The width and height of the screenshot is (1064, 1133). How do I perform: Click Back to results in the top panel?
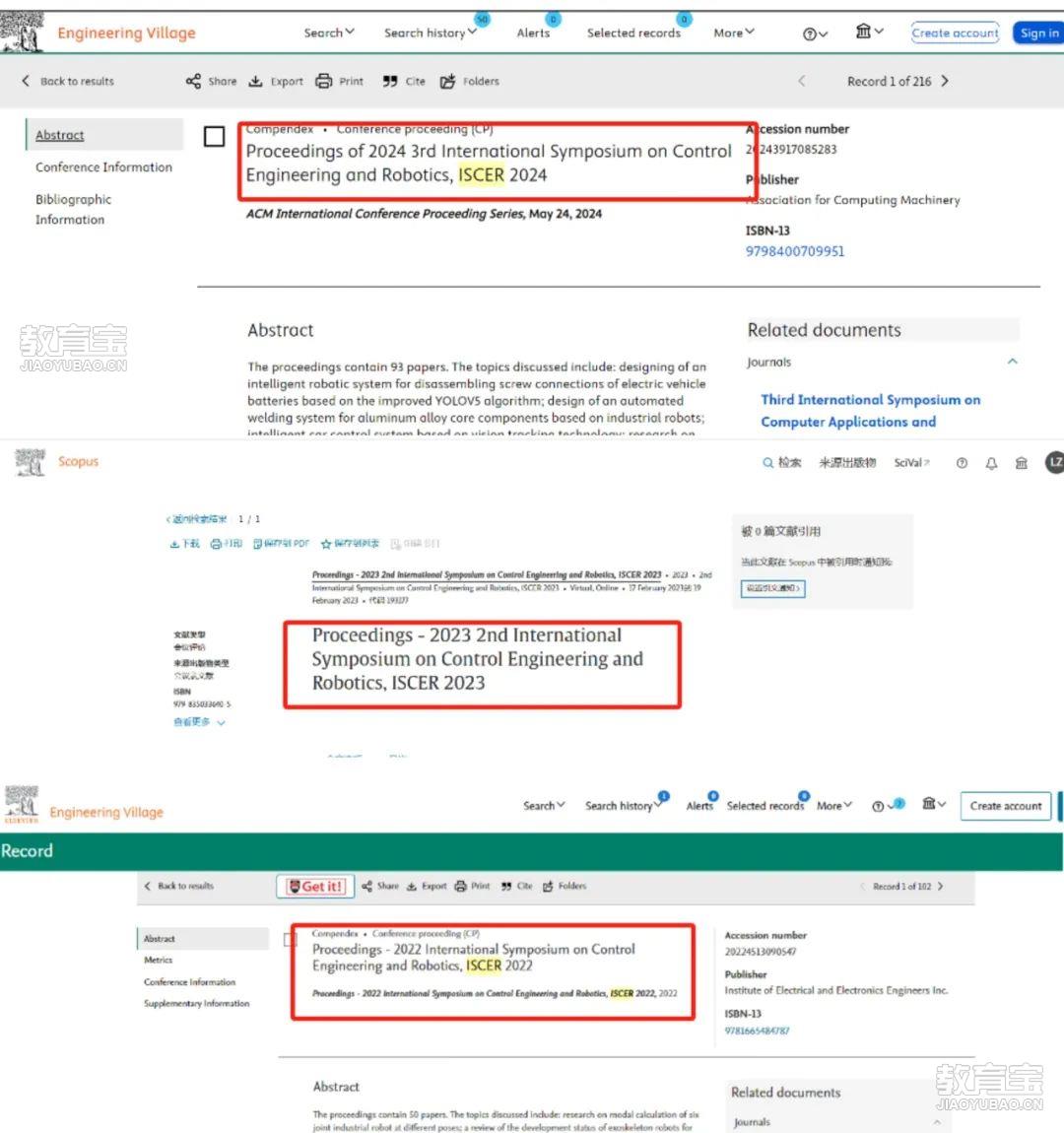67,81
